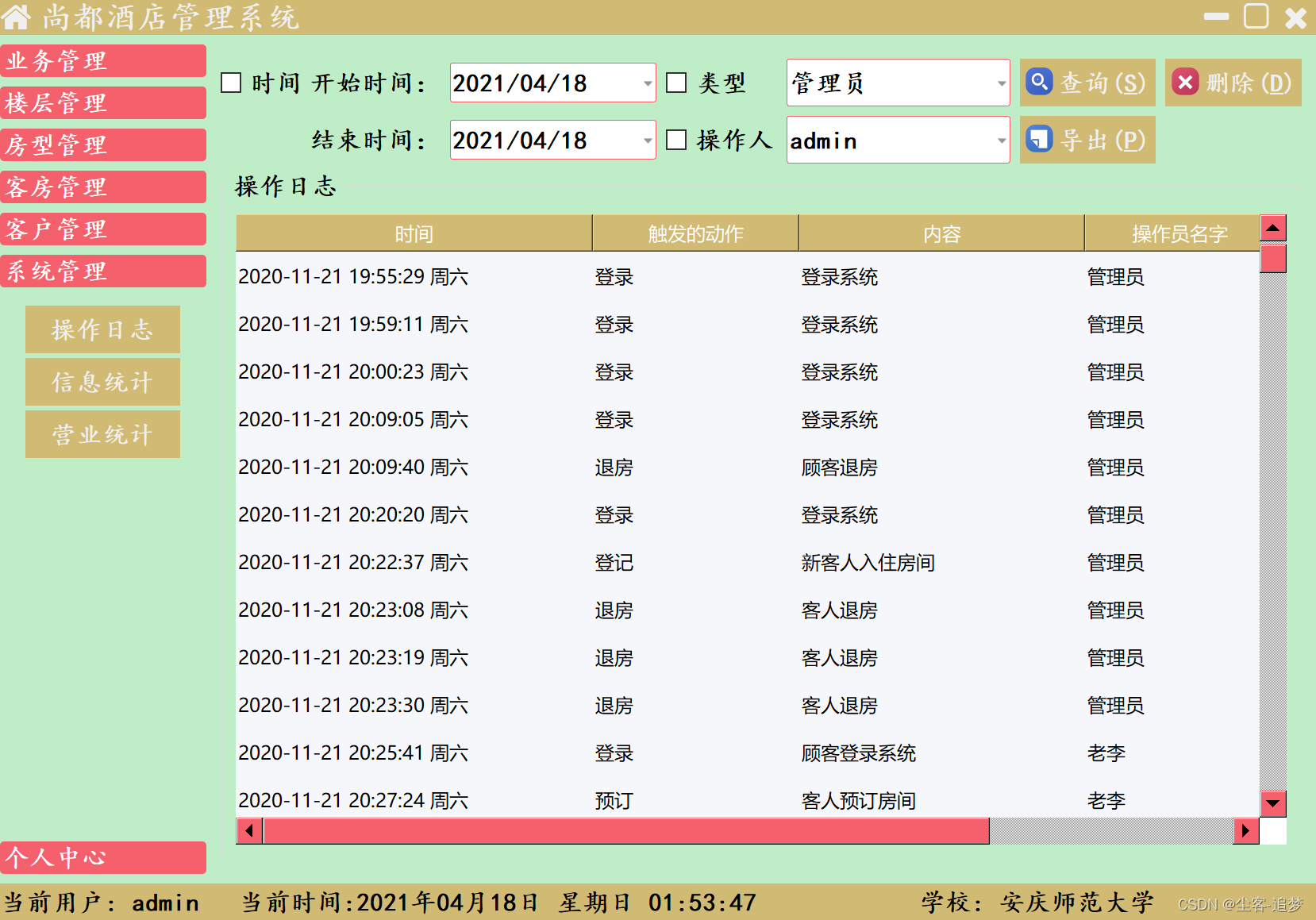This screenshot has height=920, width=1316.
Task: Close the hotel management window
Action: 1296,17
